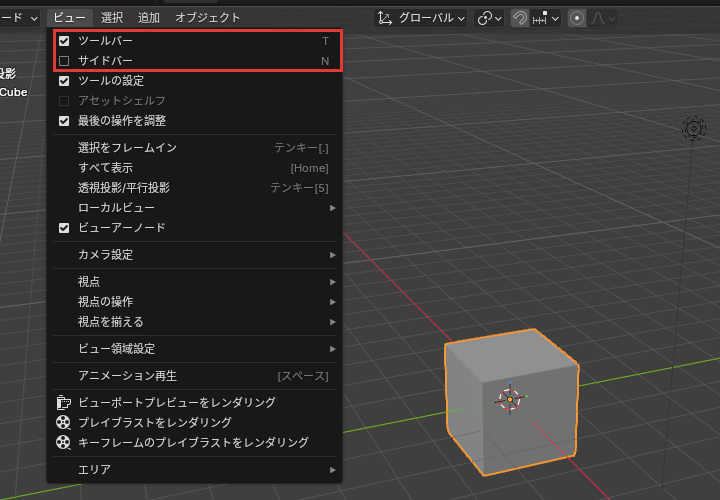Open the 選択 menu
The width and height of the screenshot is (720, 500).
tap(112, 18)
